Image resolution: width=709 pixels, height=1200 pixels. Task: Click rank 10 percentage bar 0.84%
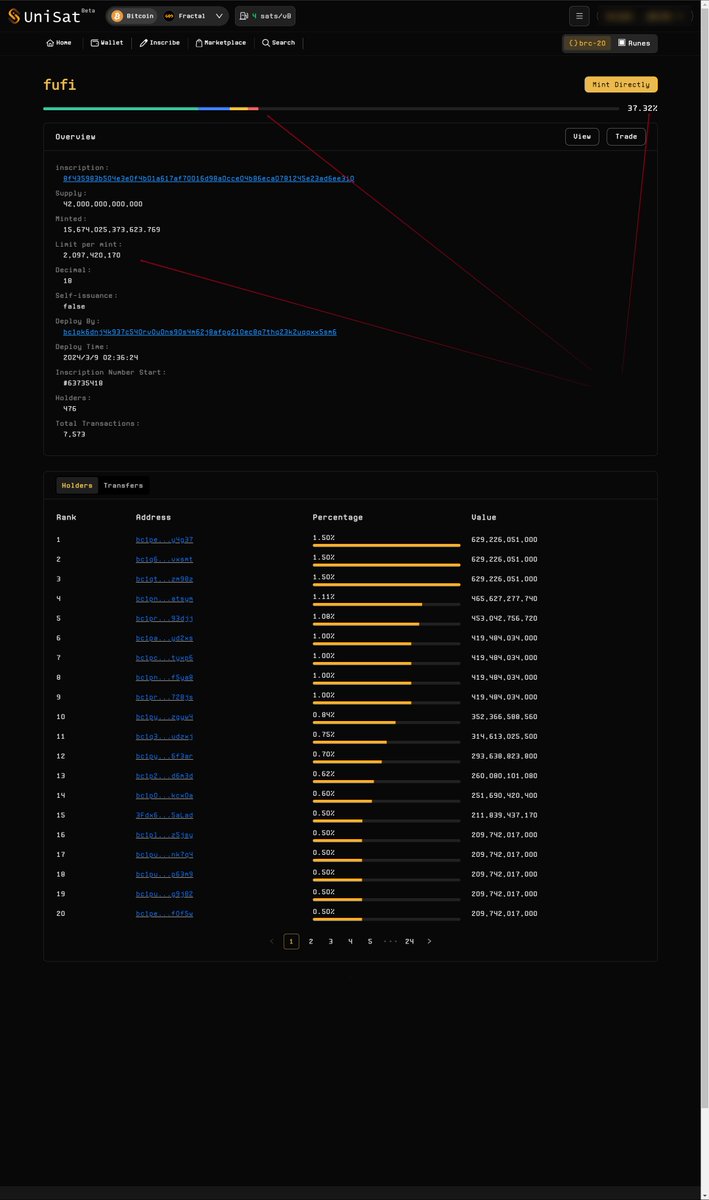pos(386,723)
